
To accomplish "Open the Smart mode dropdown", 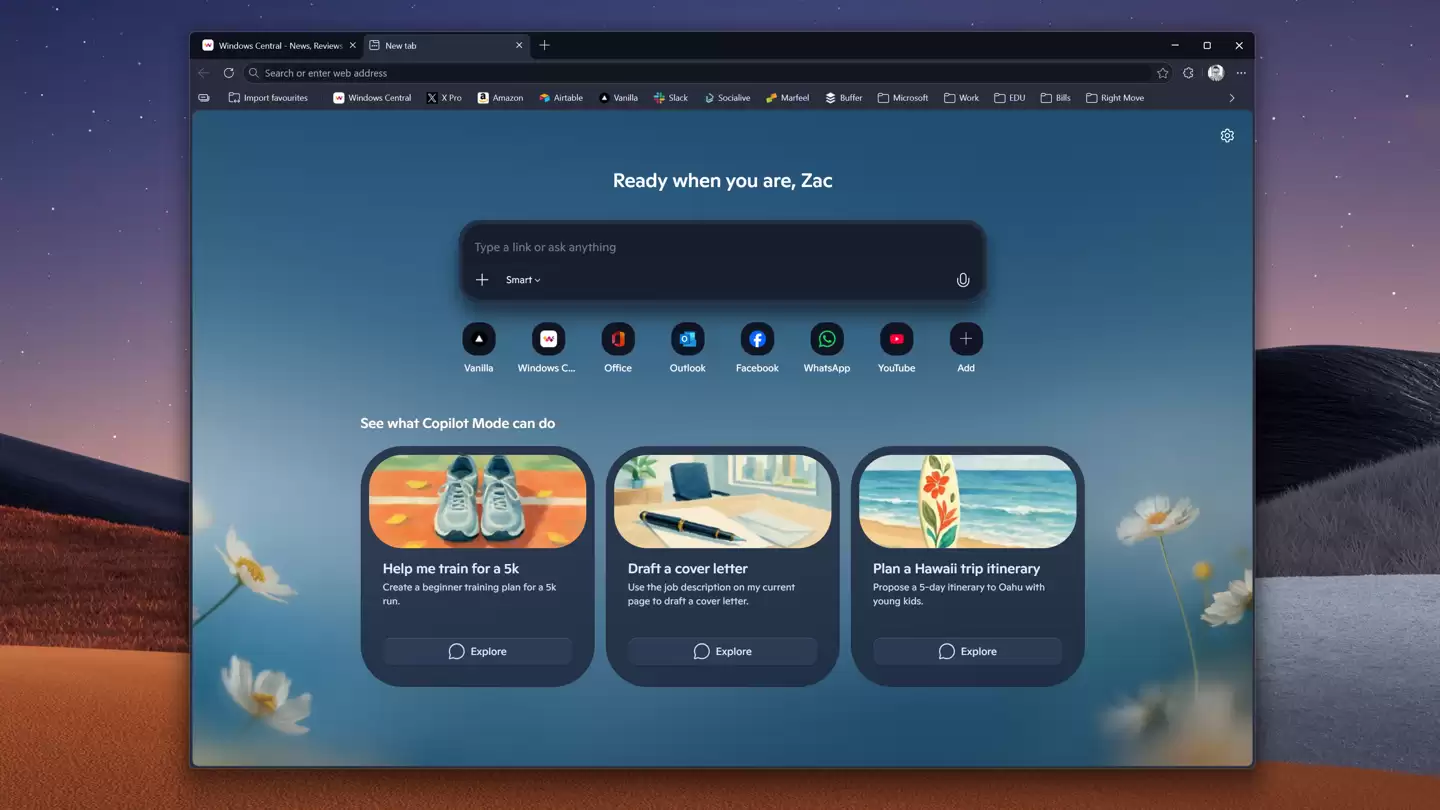I will pyautogui.click(x=522, y=280).
